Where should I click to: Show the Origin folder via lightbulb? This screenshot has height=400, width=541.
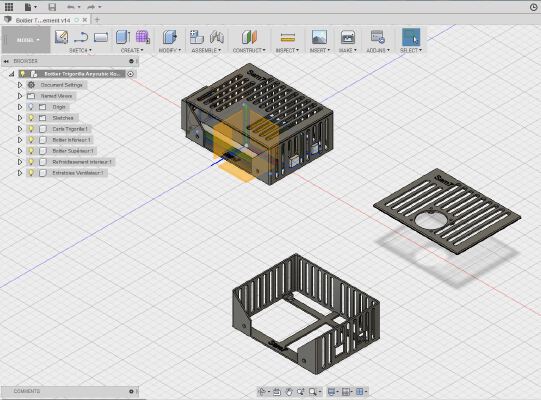31,107
